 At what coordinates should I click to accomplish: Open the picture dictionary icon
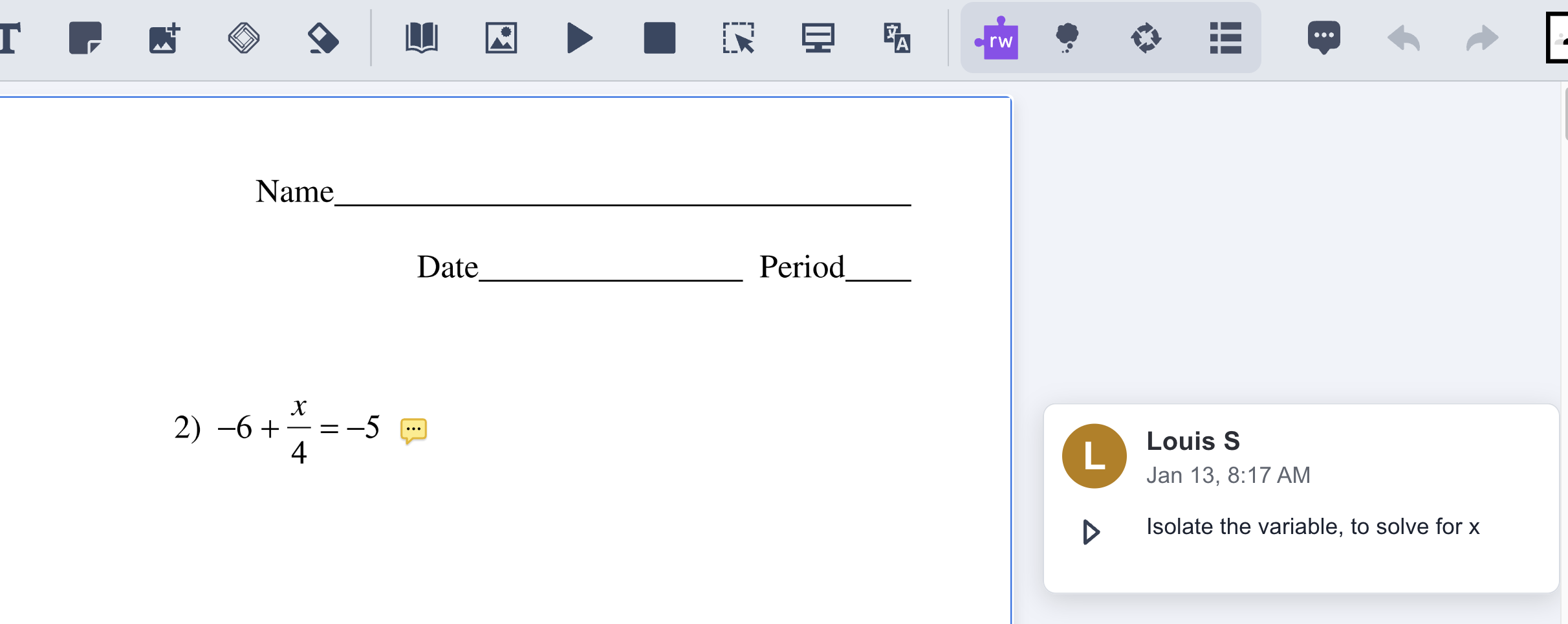click(501, 38)
